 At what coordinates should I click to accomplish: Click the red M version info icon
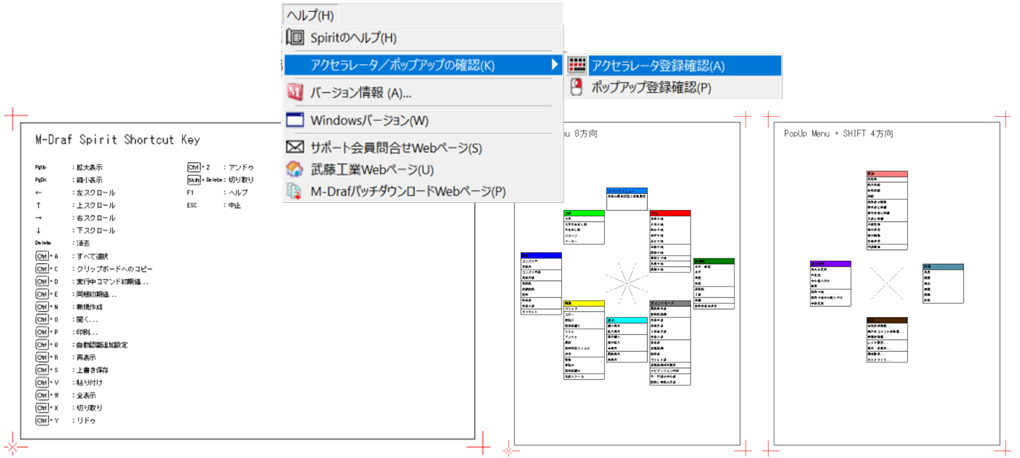[x=295, y=92]
